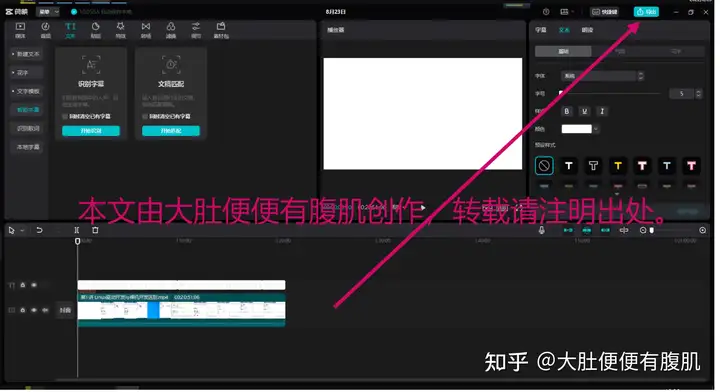
Task: Choose the last pink T preset in the first row
Action: pyautogui.click(x=692, y=166)
